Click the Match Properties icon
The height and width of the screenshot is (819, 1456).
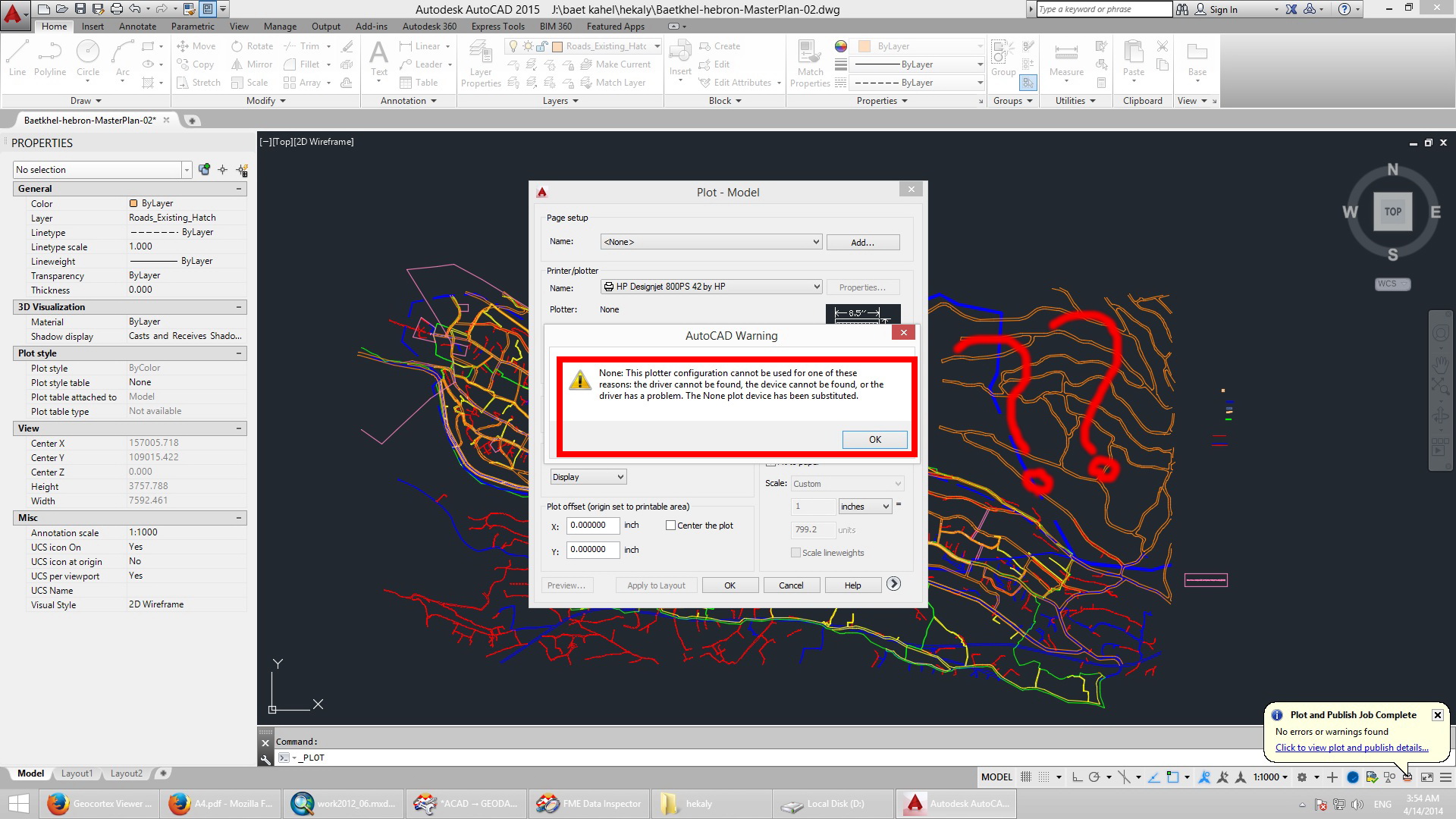pos(810,64)
